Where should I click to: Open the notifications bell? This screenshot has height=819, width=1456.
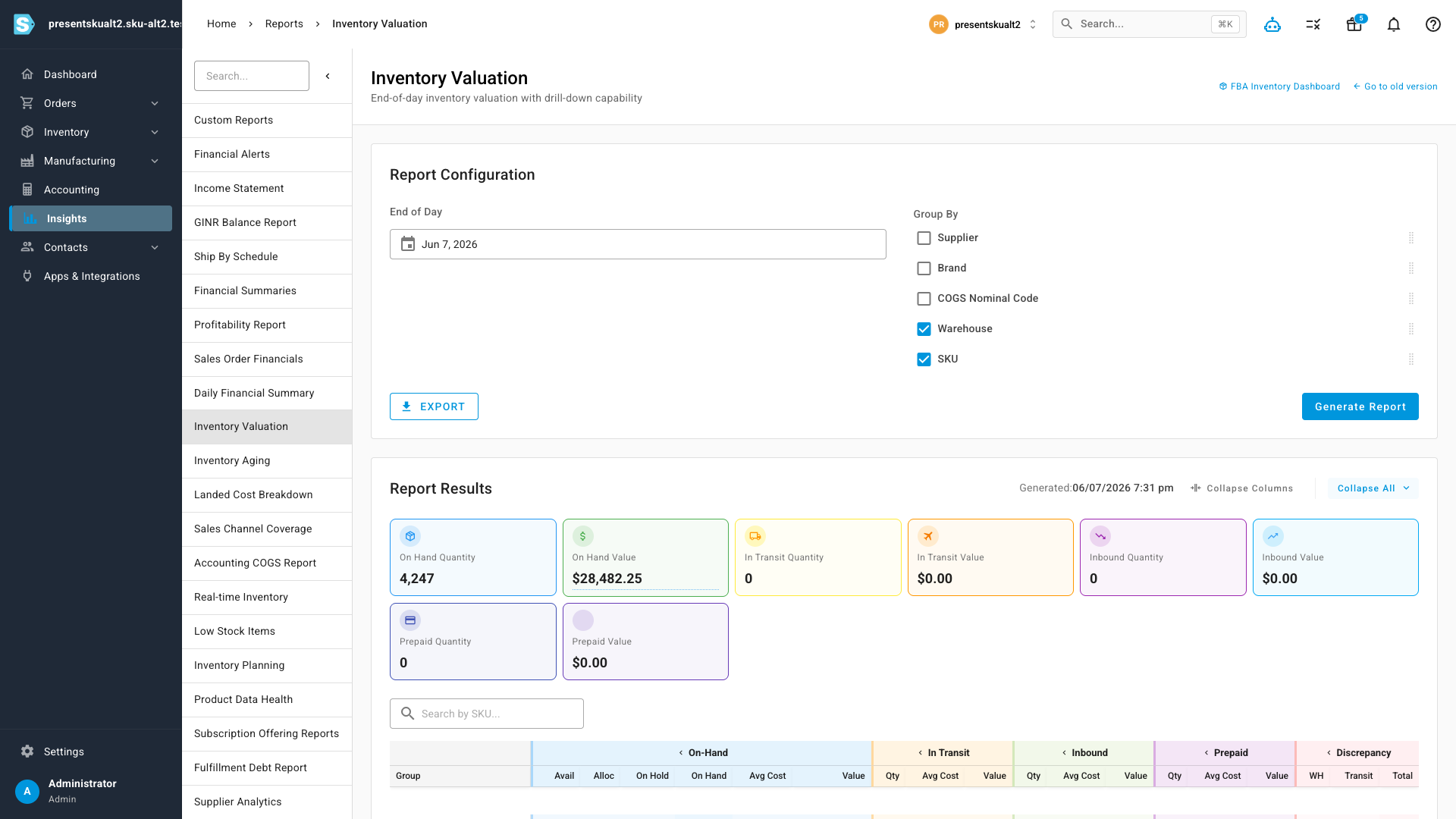1394,24
